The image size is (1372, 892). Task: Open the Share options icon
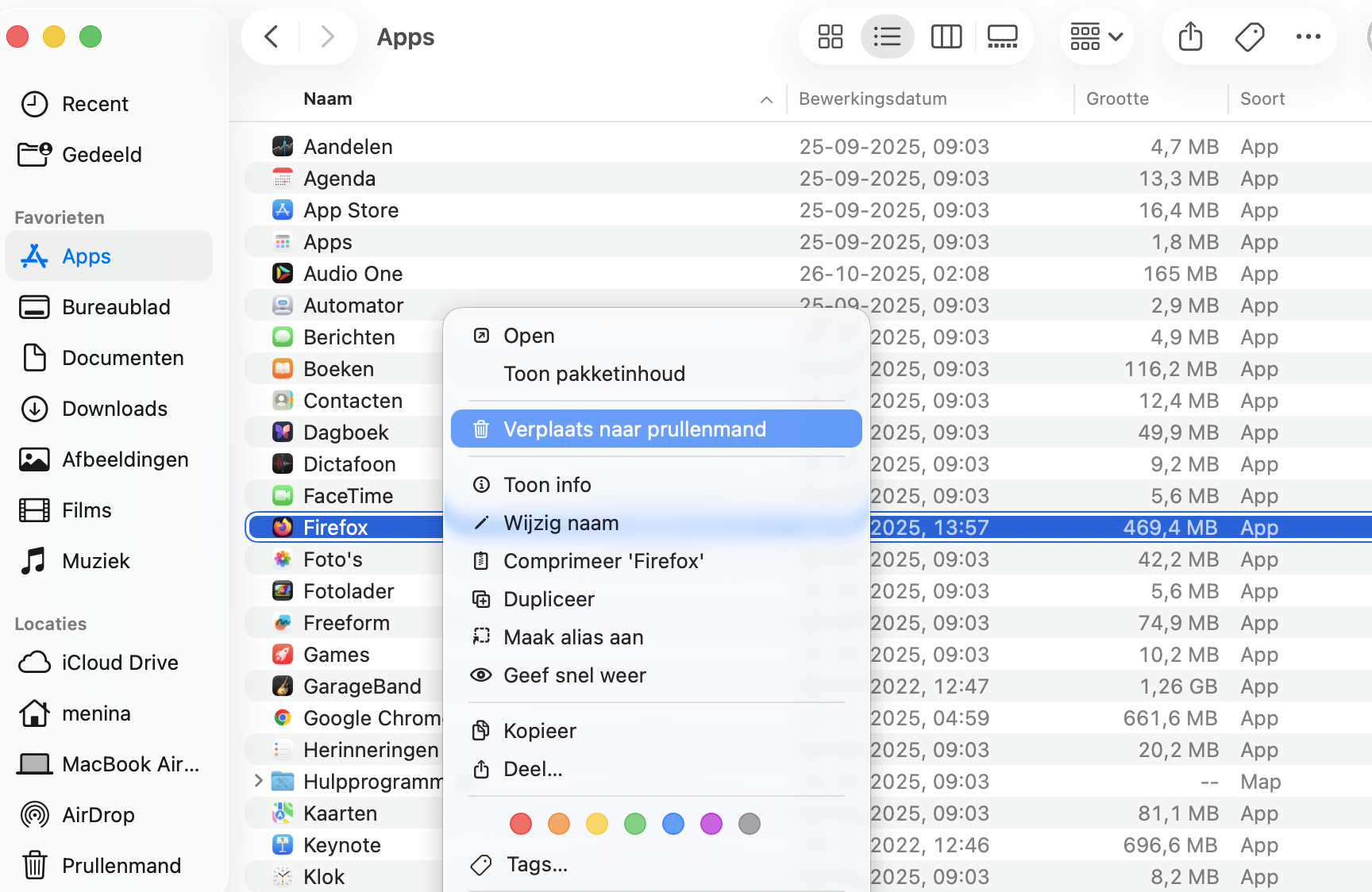click(1189, 36)
